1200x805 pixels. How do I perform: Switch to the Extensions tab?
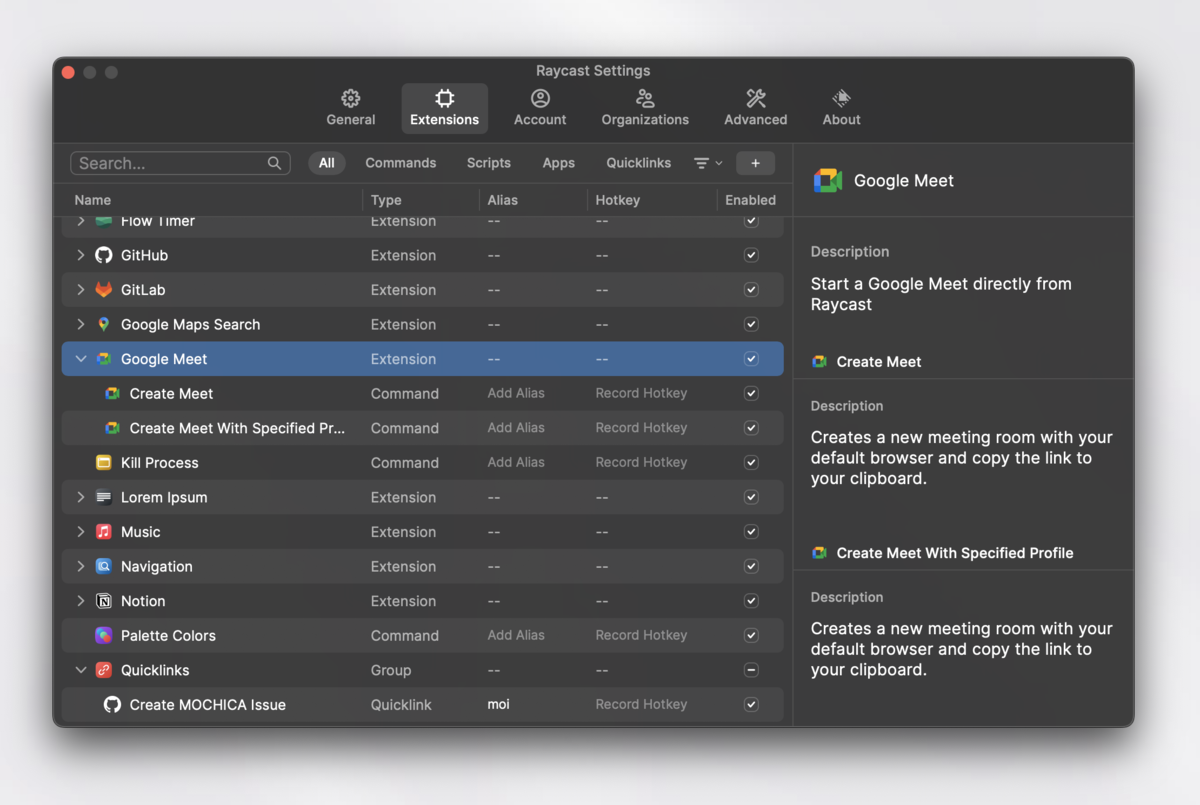click(444, 108)
